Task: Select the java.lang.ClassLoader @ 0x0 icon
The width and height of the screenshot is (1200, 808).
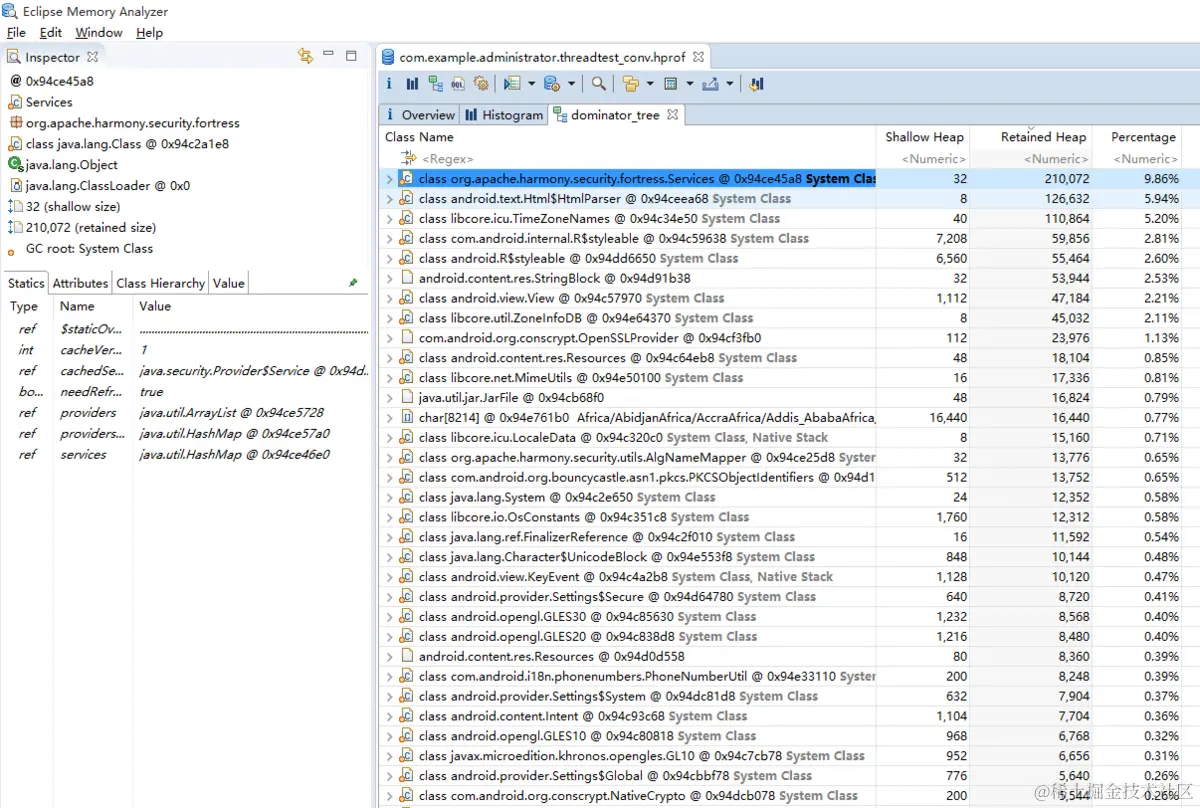Action: point(15,186)
